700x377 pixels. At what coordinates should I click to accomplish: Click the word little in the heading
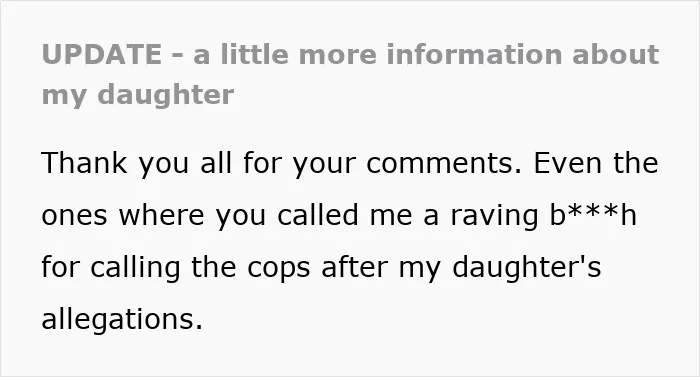(254, 54)
